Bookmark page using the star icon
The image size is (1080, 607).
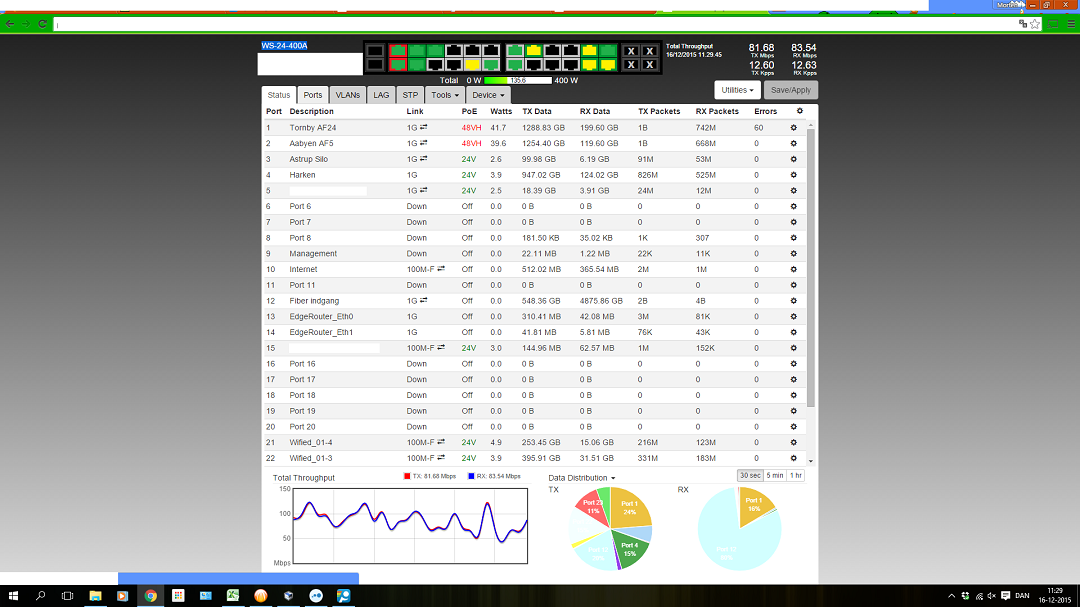[1035, 23]
